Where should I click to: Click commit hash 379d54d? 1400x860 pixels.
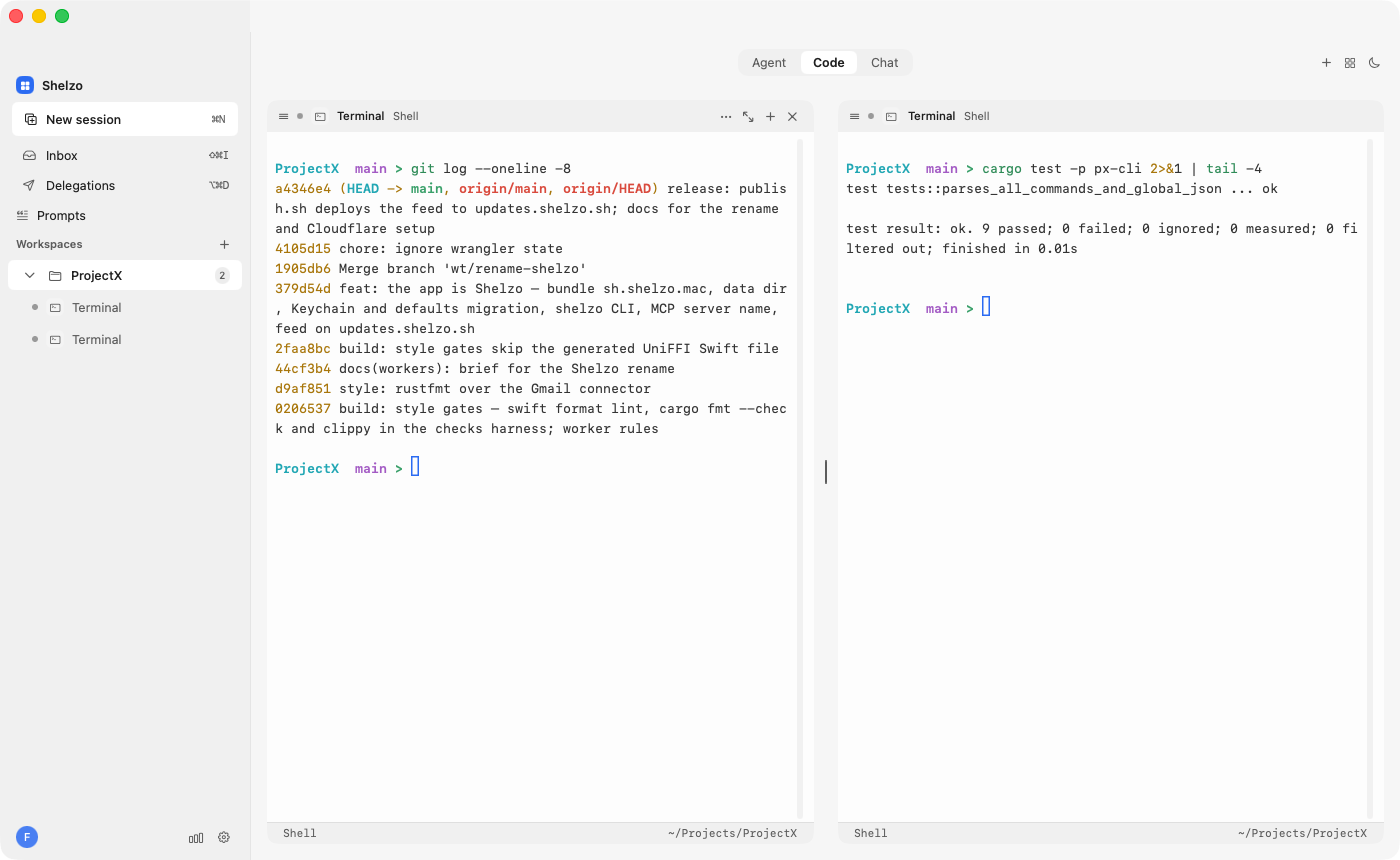coord(303,288)
